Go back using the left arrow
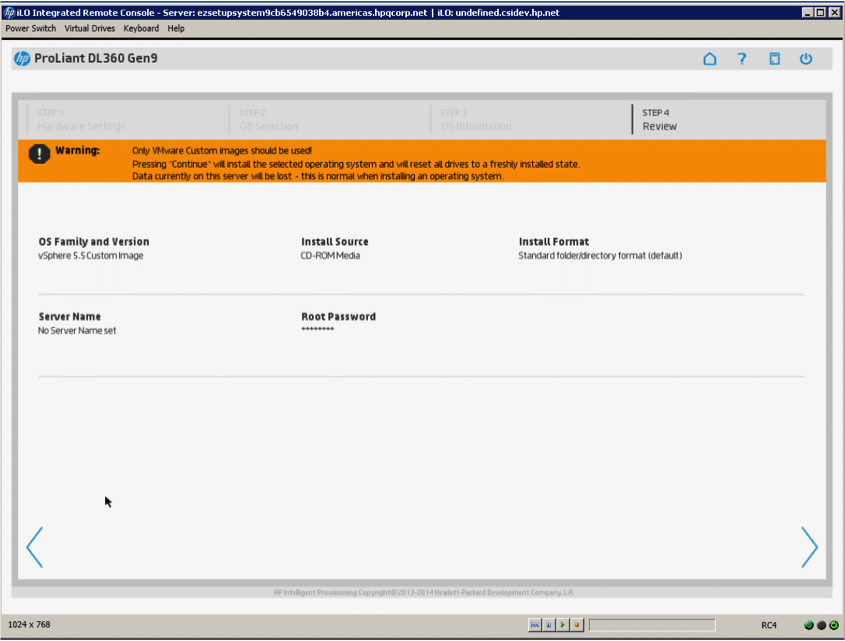 coord(35,547)
